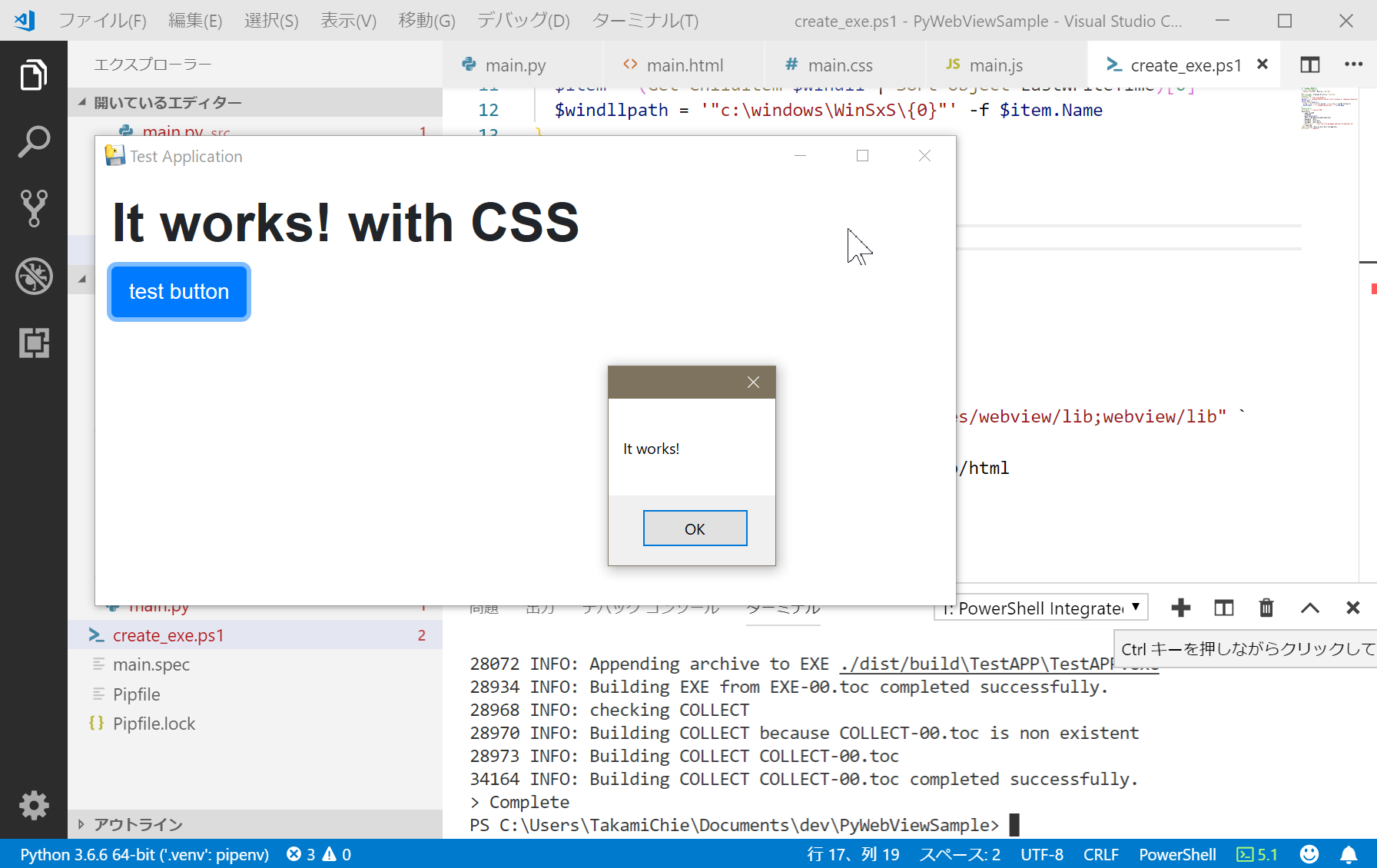This screenshot has width=1377, height=868.
Task: Maximize the terminal panel size
Action: click(x=1310, y=608)
